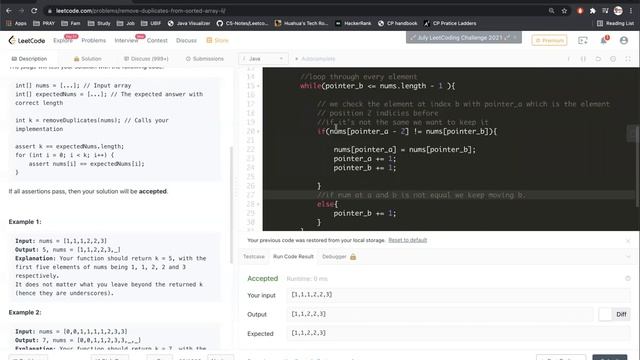Dismiss the code restored notice
The height and width of the screenshot is (360, 640).
pyautogui.click(x=628, y=241)
